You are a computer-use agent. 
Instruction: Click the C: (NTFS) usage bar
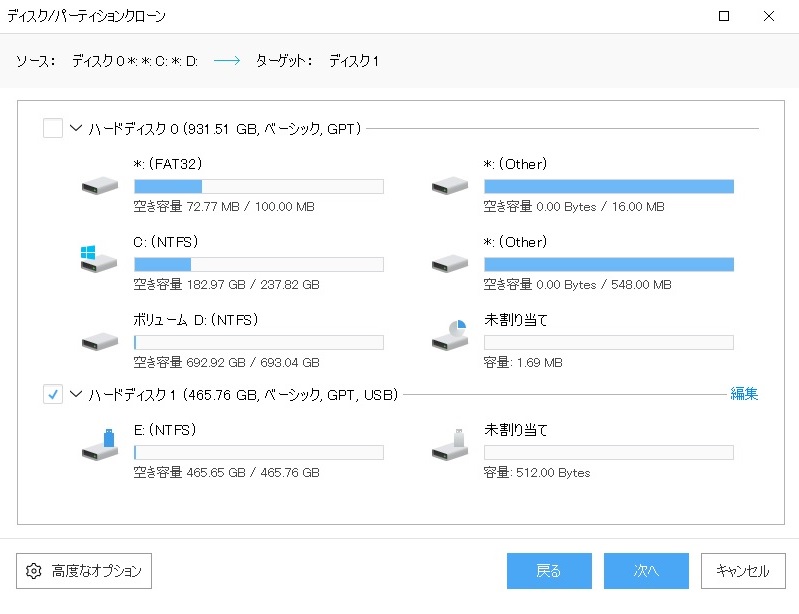coord(258,264)
